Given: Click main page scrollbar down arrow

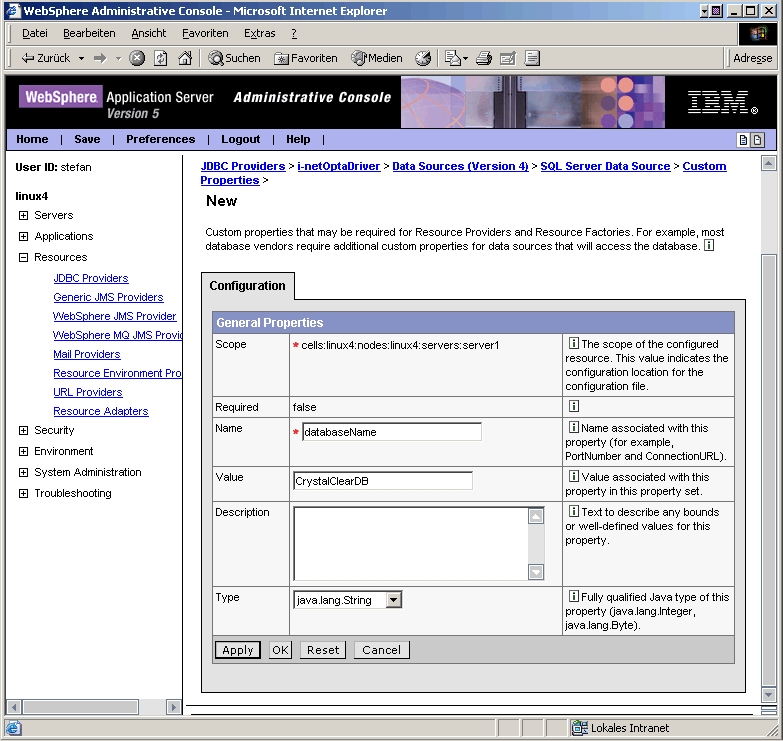Looking at the screenshot, I should click(x=768, y=694).
